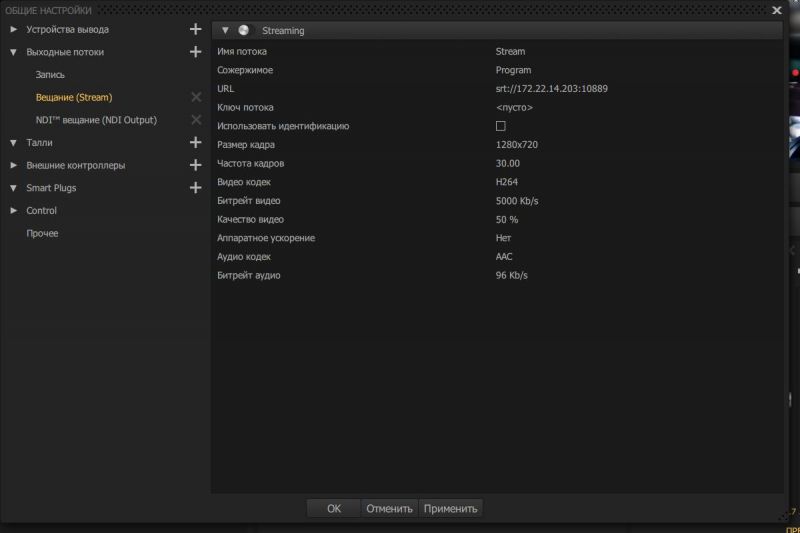Collapse the Smart Plugs tree node
800x533 pixels.
14,188
